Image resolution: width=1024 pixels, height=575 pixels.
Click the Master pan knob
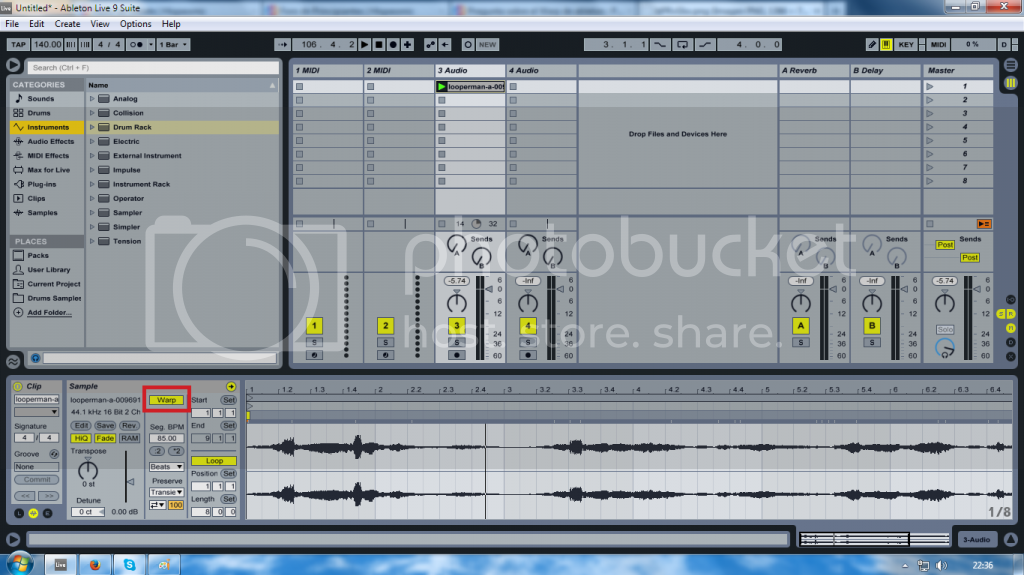pos(944,303)
